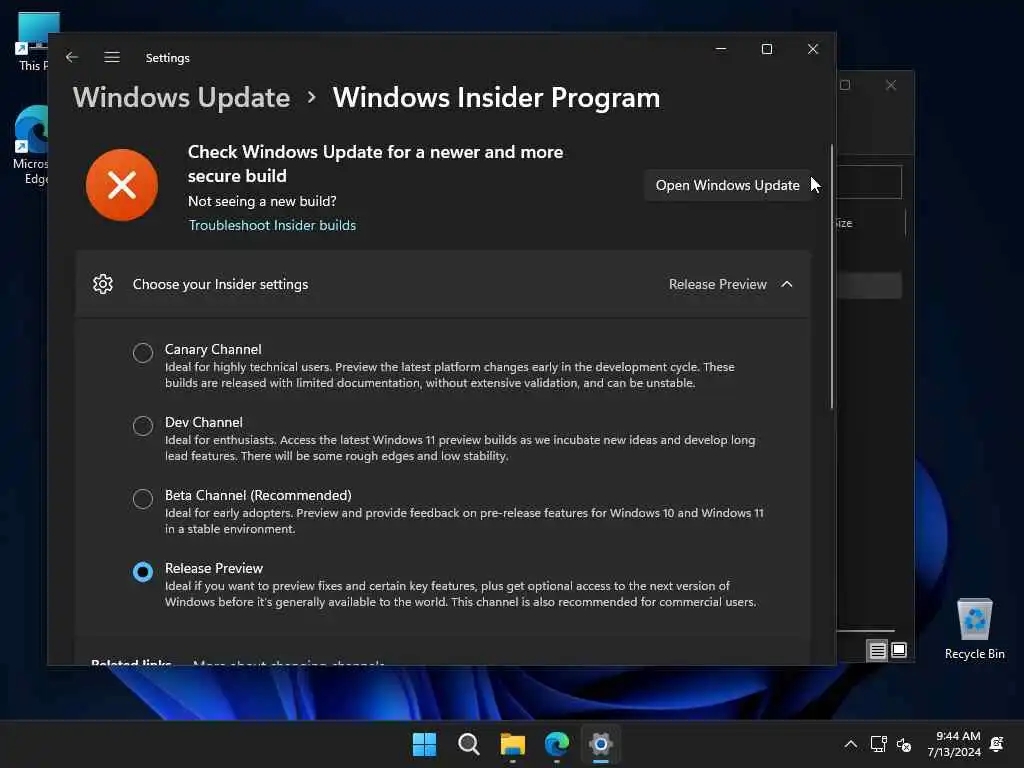Viewport: 1024px width, 768px height.
Task: Close the background window
Action: pos(891,86)
